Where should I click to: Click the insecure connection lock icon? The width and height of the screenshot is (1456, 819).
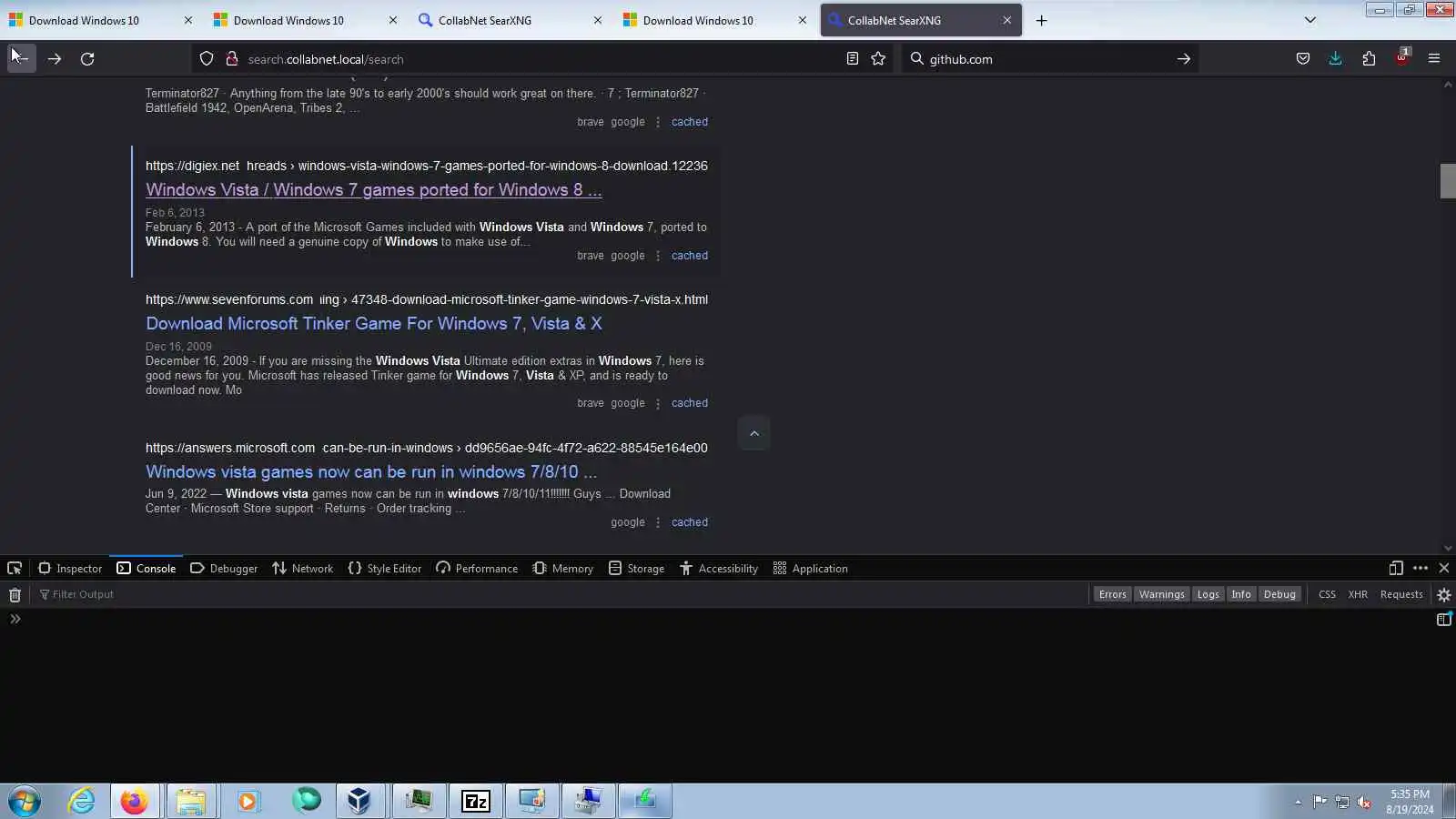tap(232, 59)
